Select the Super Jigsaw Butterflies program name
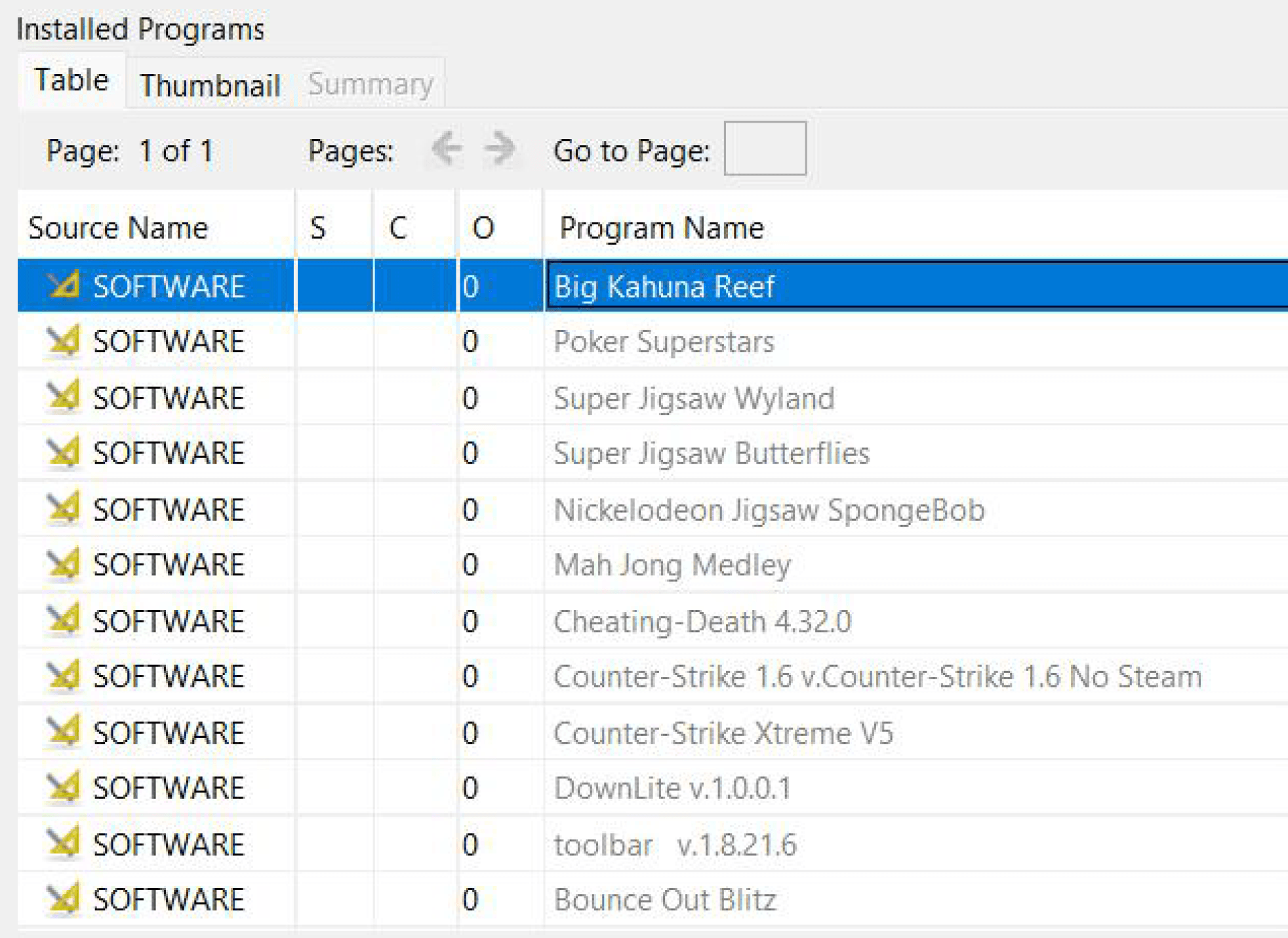The height and width of the screenshot is (938, 1288). point(712,453)
